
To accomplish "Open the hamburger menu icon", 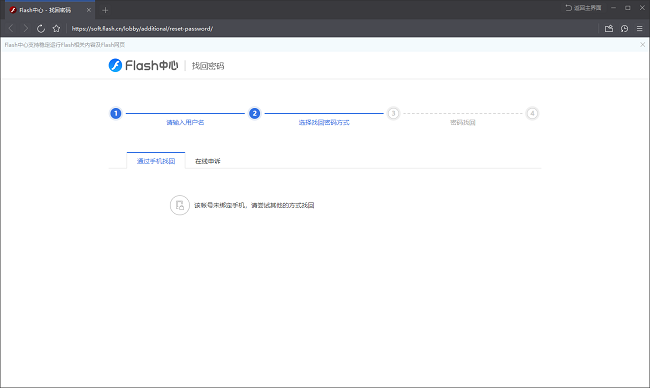I will click(x=640, y=29).
